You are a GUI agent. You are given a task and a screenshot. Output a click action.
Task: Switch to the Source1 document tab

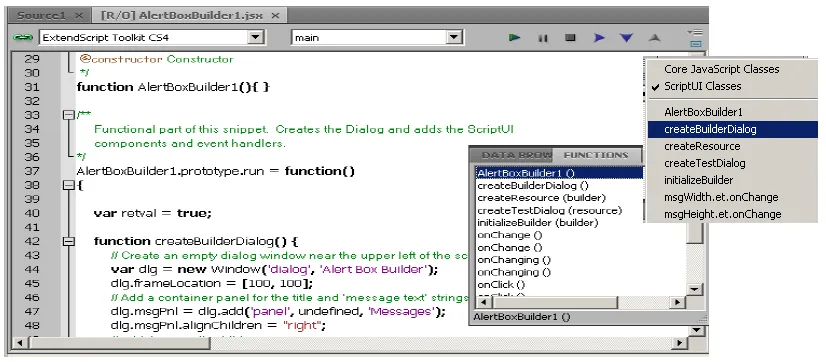point(41,15)
